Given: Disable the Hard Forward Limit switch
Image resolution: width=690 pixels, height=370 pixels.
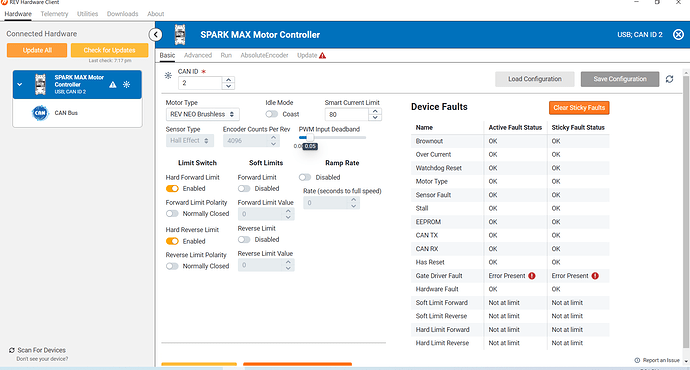Looking at the screenshot, I should 172,189.
